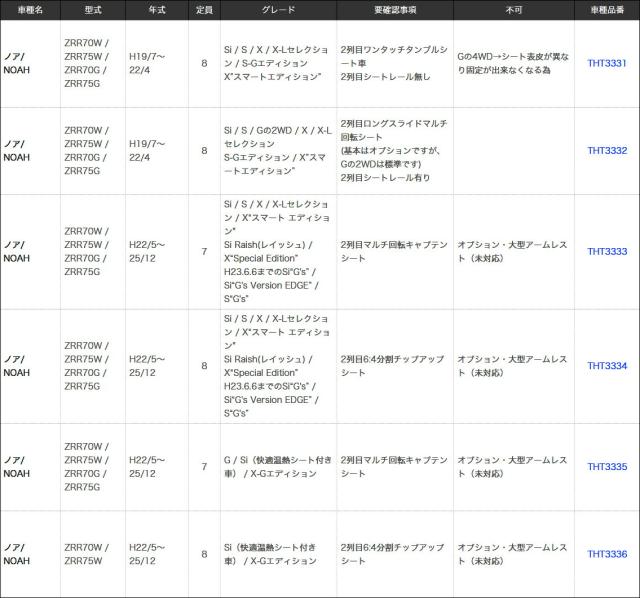Select 2列目6:4分割チップアップシート in THT3334 row
This screenshot has height=598, width=640.
coord(392,366)
